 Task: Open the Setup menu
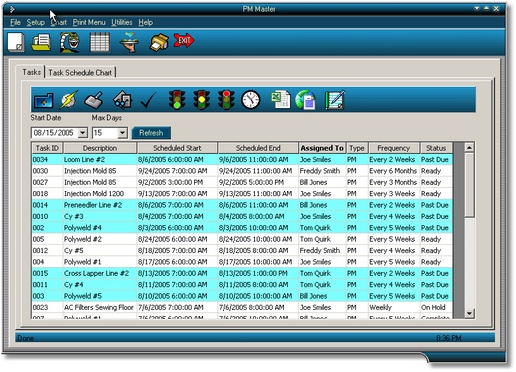[x=36, y=22]
